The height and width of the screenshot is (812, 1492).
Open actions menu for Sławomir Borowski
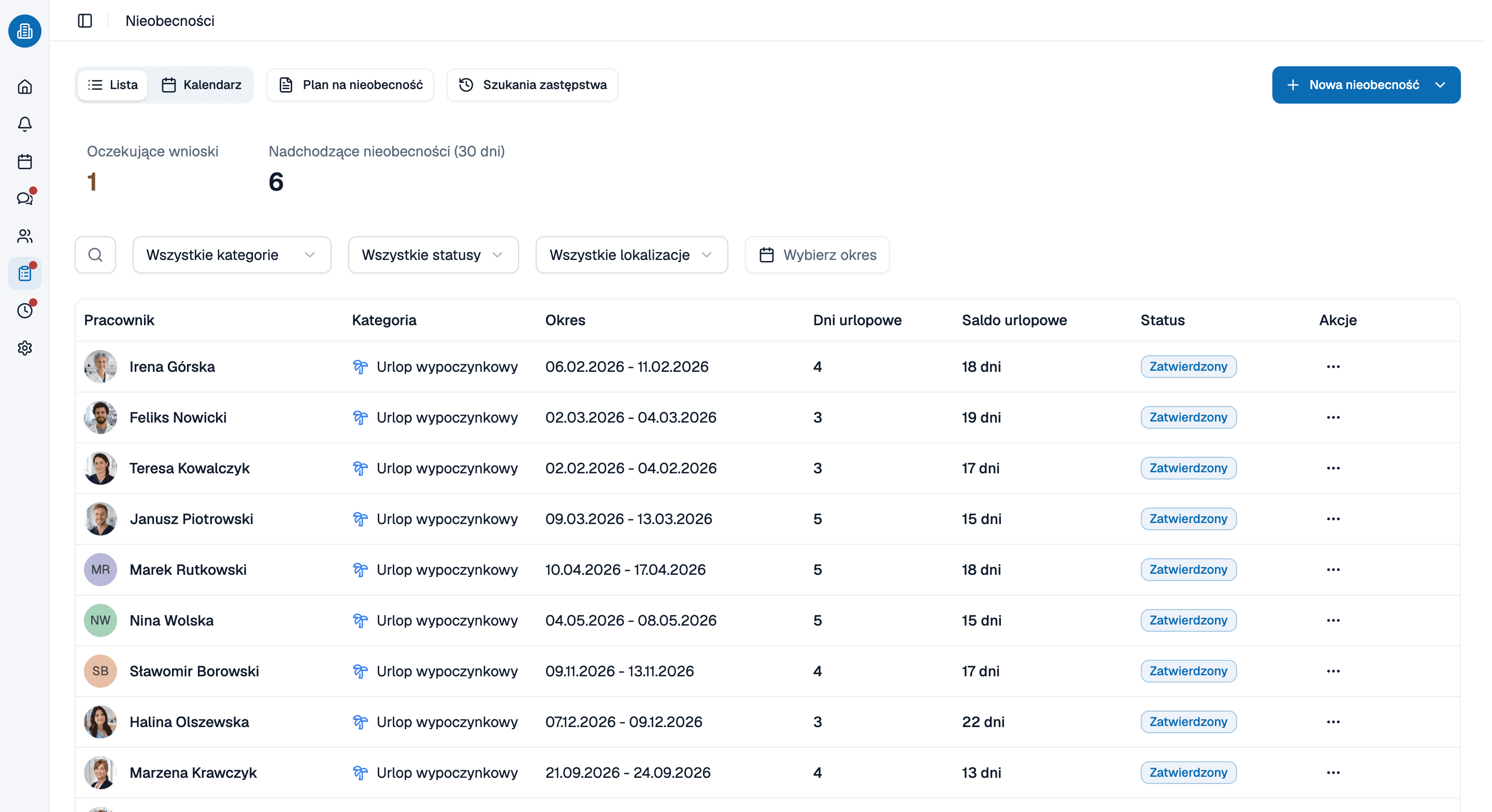pyautogui.click(x=1333, y=671)
